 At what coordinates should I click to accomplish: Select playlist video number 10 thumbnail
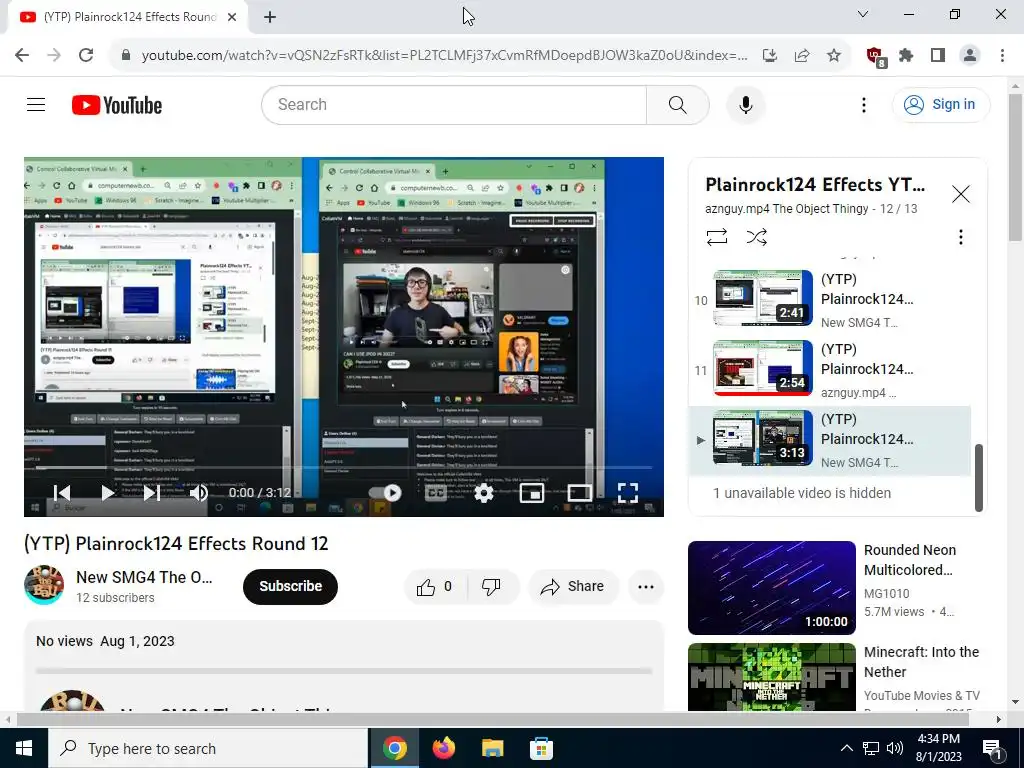coord(763,298)
